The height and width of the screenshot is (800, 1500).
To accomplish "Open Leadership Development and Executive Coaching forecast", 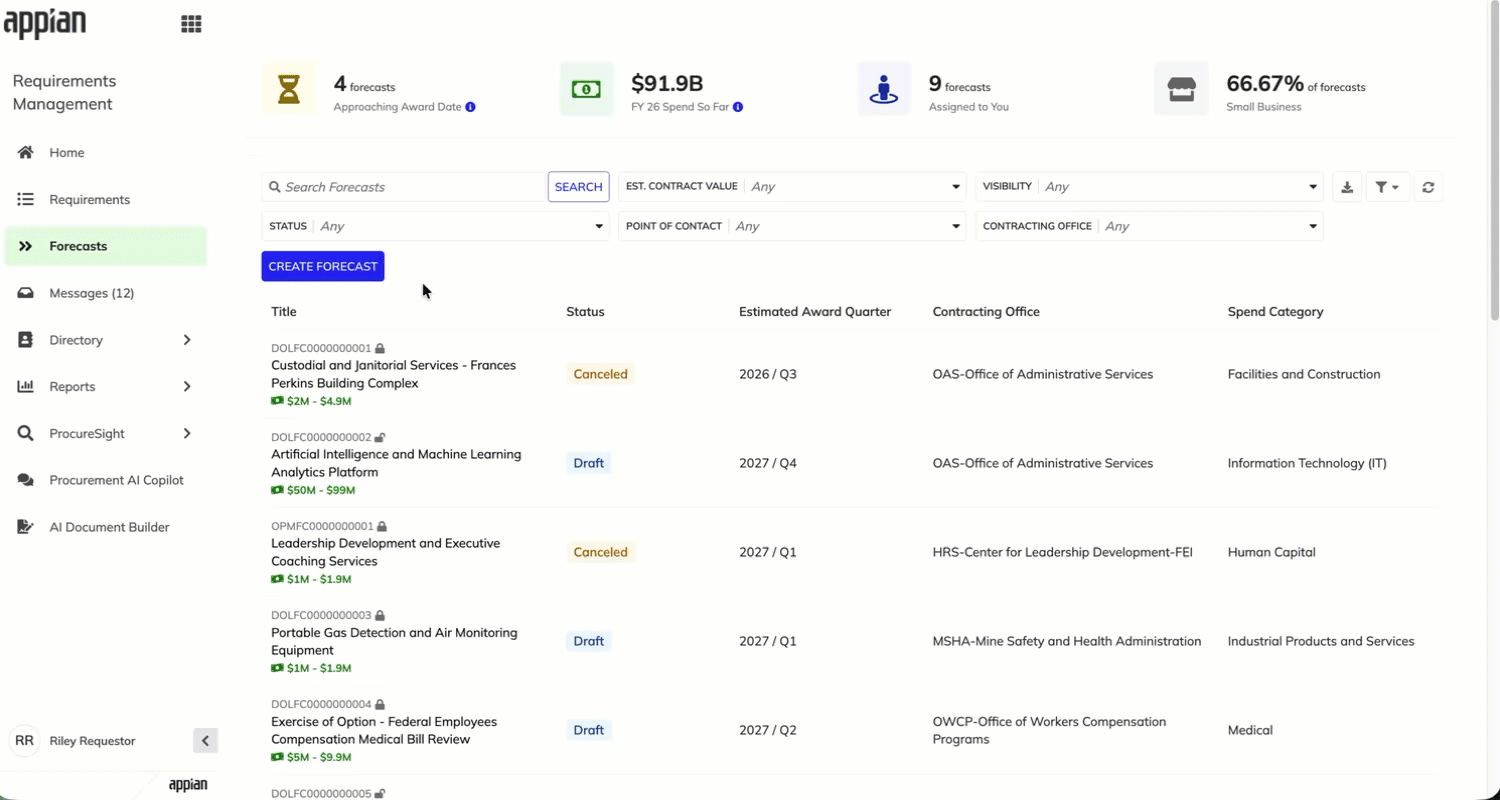I will click(385, 552).
